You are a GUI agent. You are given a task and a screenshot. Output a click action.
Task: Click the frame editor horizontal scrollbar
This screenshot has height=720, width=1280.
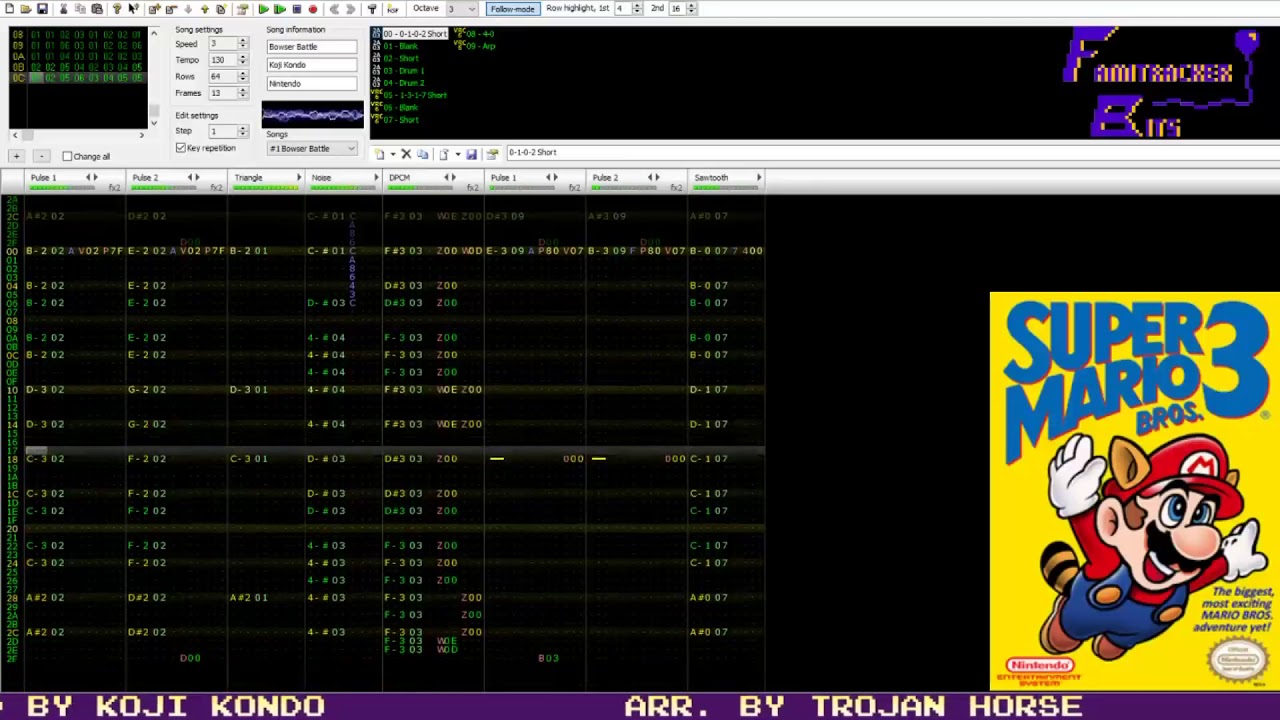pyautogui.click(x=78, y=135)
